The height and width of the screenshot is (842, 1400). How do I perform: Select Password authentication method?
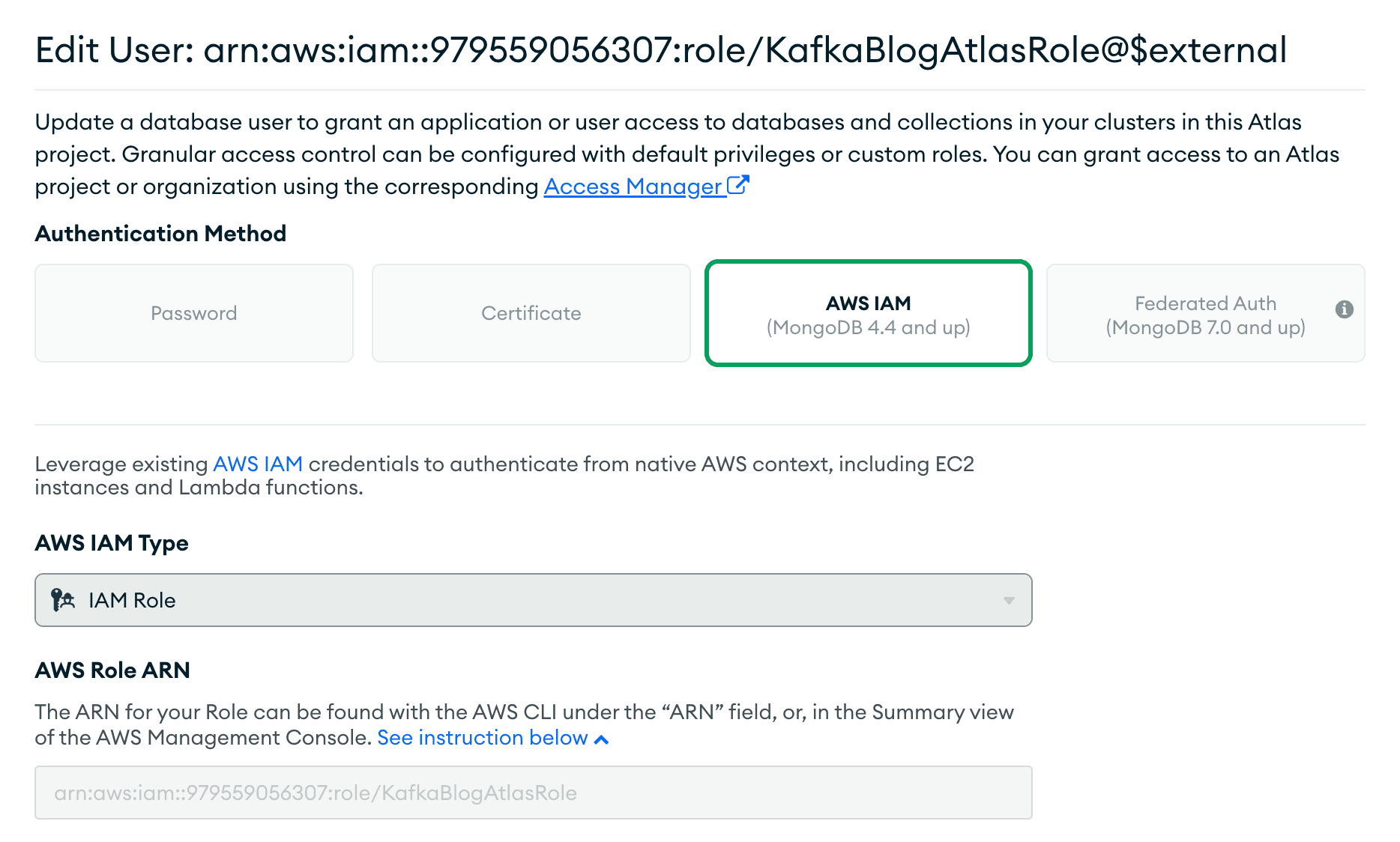pos(193,313)
